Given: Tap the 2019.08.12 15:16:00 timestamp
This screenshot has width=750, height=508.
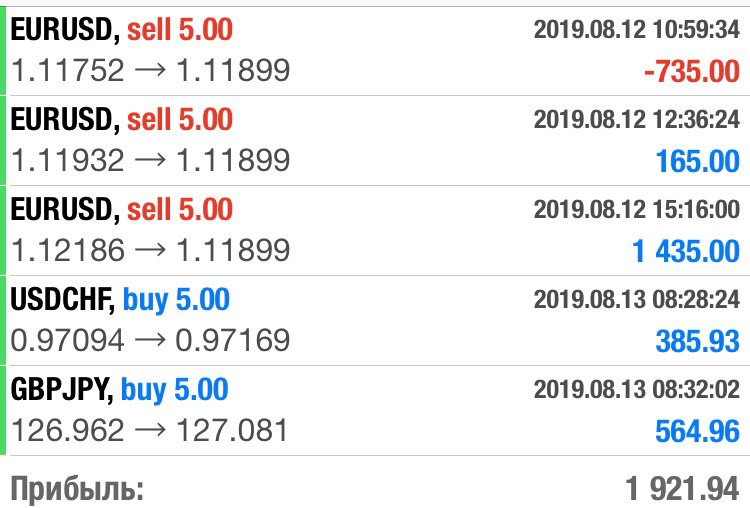Looking at the screenshot, I should tap(637, 210).
